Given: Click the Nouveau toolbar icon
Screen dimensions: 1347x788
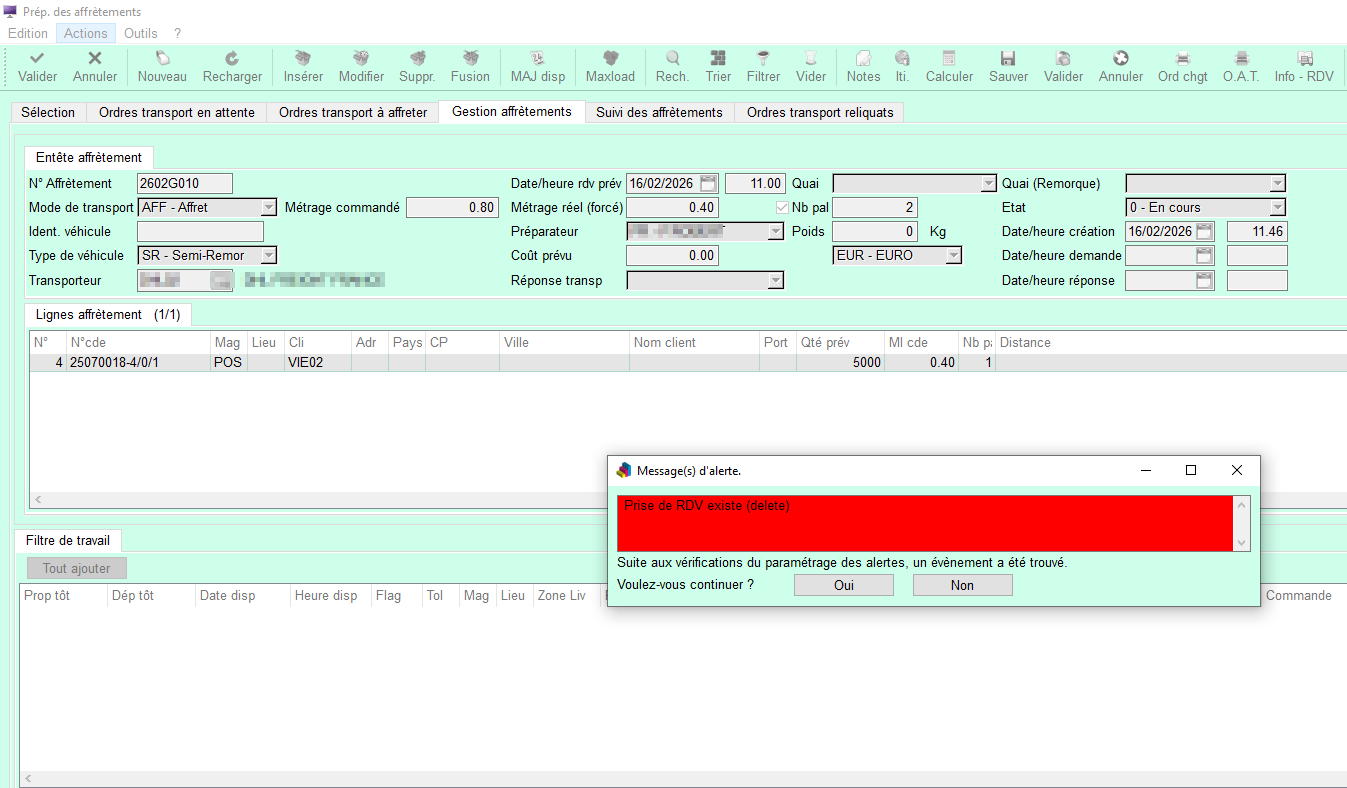Looking at the screenshot, I should pos(162,59).
